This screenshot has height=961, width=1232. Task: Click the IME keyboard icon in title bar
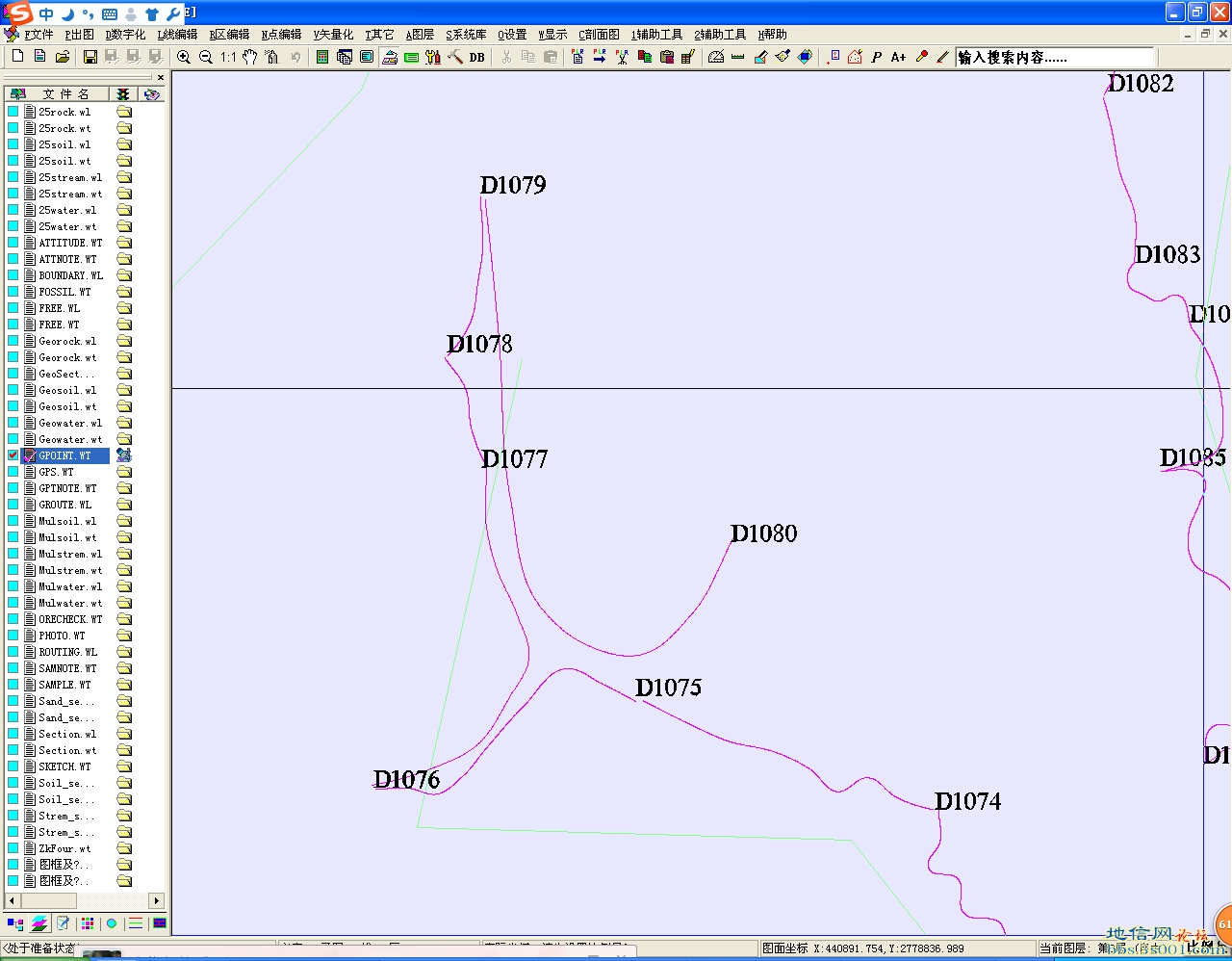[x=109, y=14]
